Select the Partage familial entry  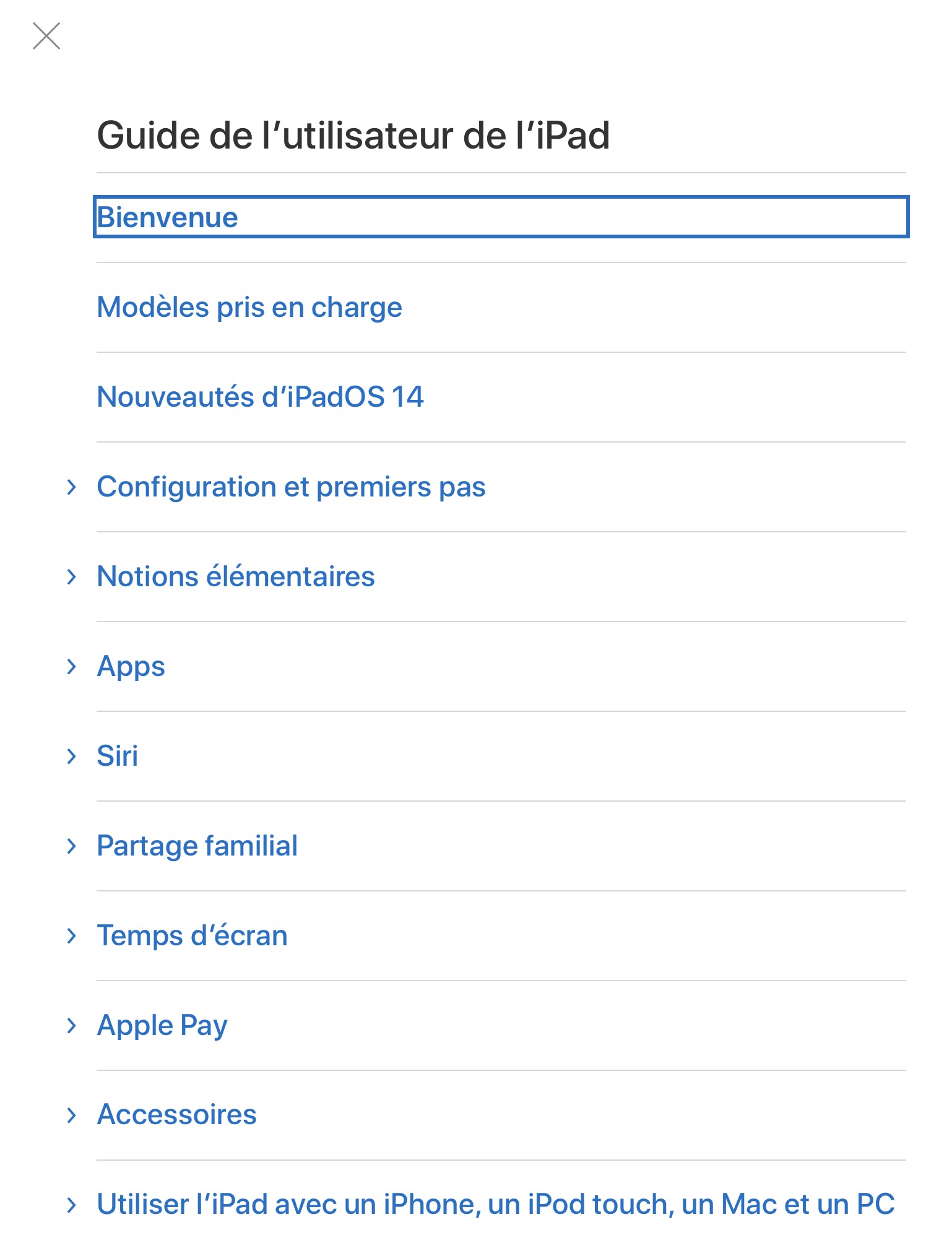(x=197, y=846)
